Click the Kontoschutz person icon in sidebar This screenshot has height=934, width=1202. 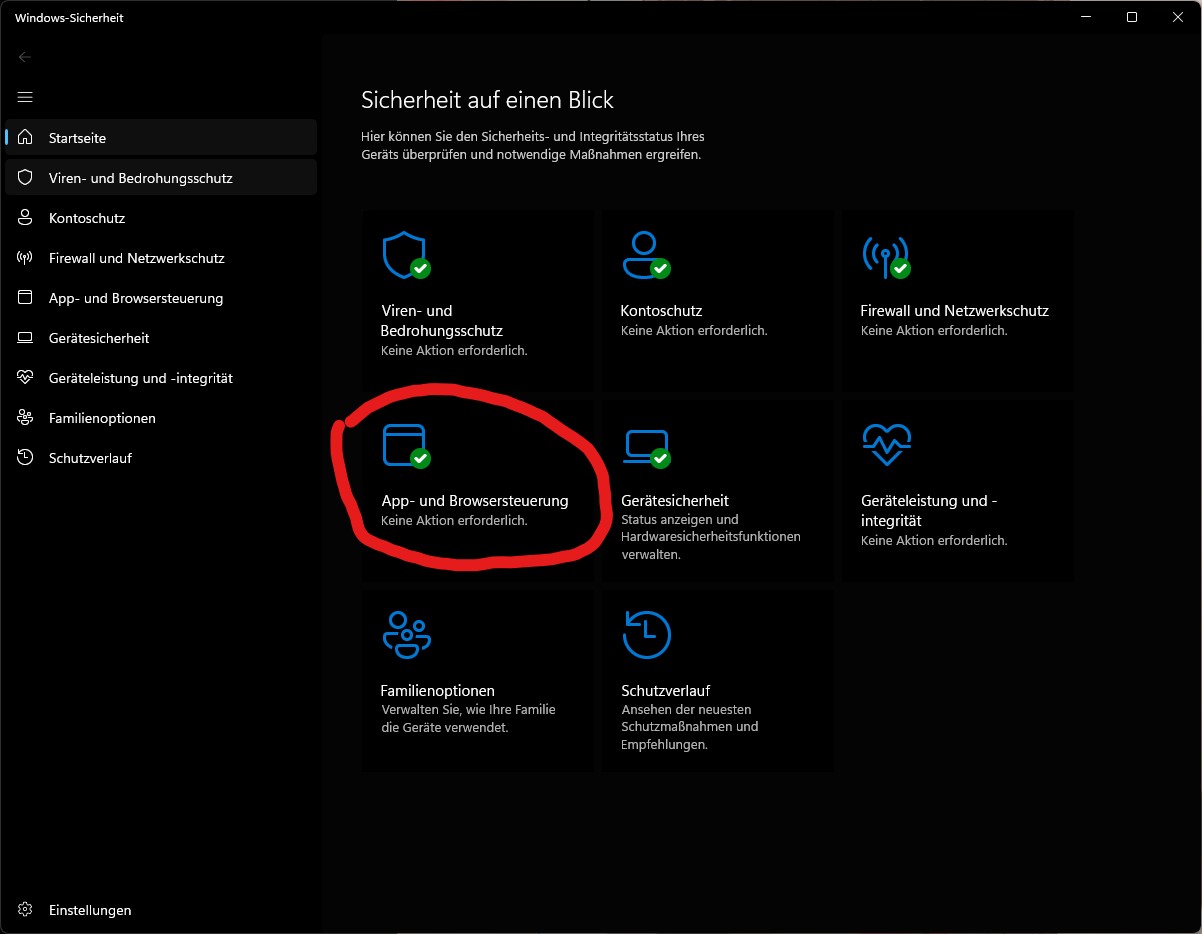pyautogui.click(x=25, y=217)
